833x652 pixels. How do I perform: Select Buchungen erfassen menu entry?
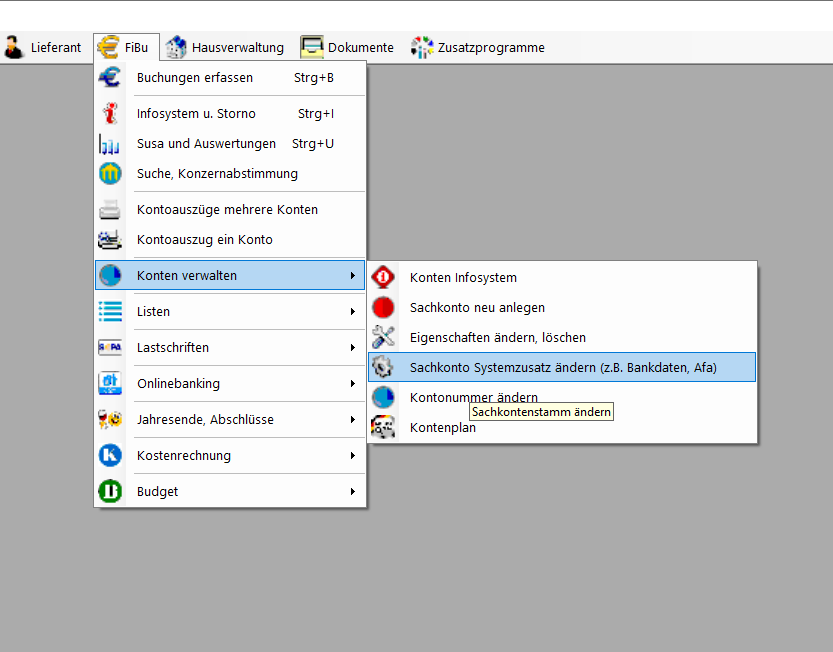tap(230, 78)
